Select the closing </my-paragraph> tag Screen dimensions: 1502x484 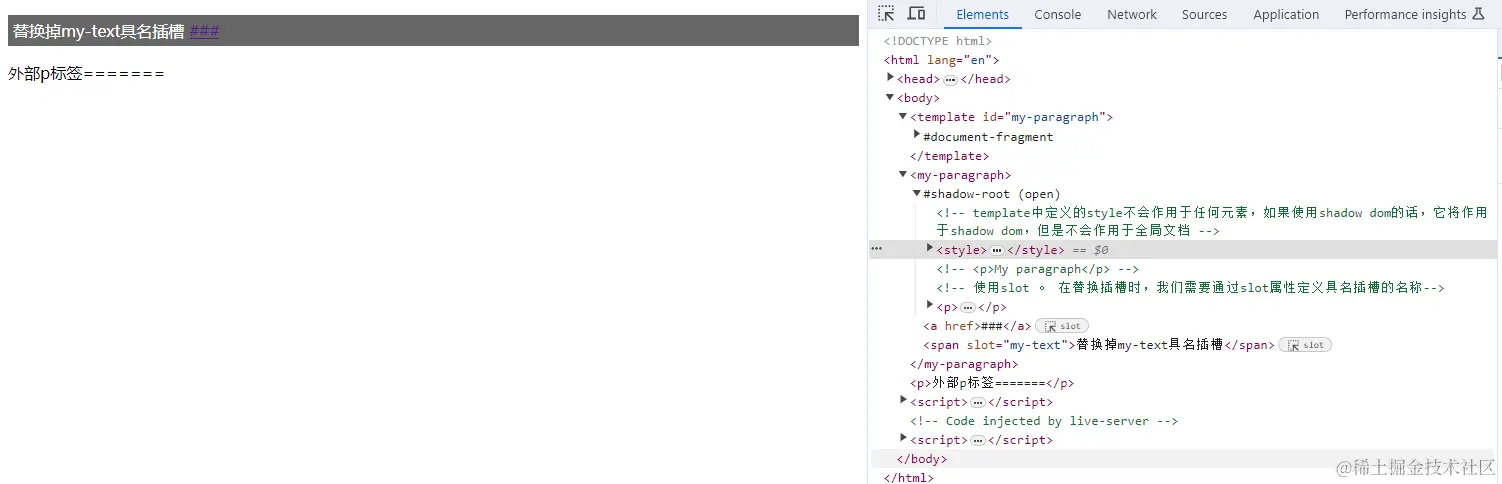[x=964, y=364]
